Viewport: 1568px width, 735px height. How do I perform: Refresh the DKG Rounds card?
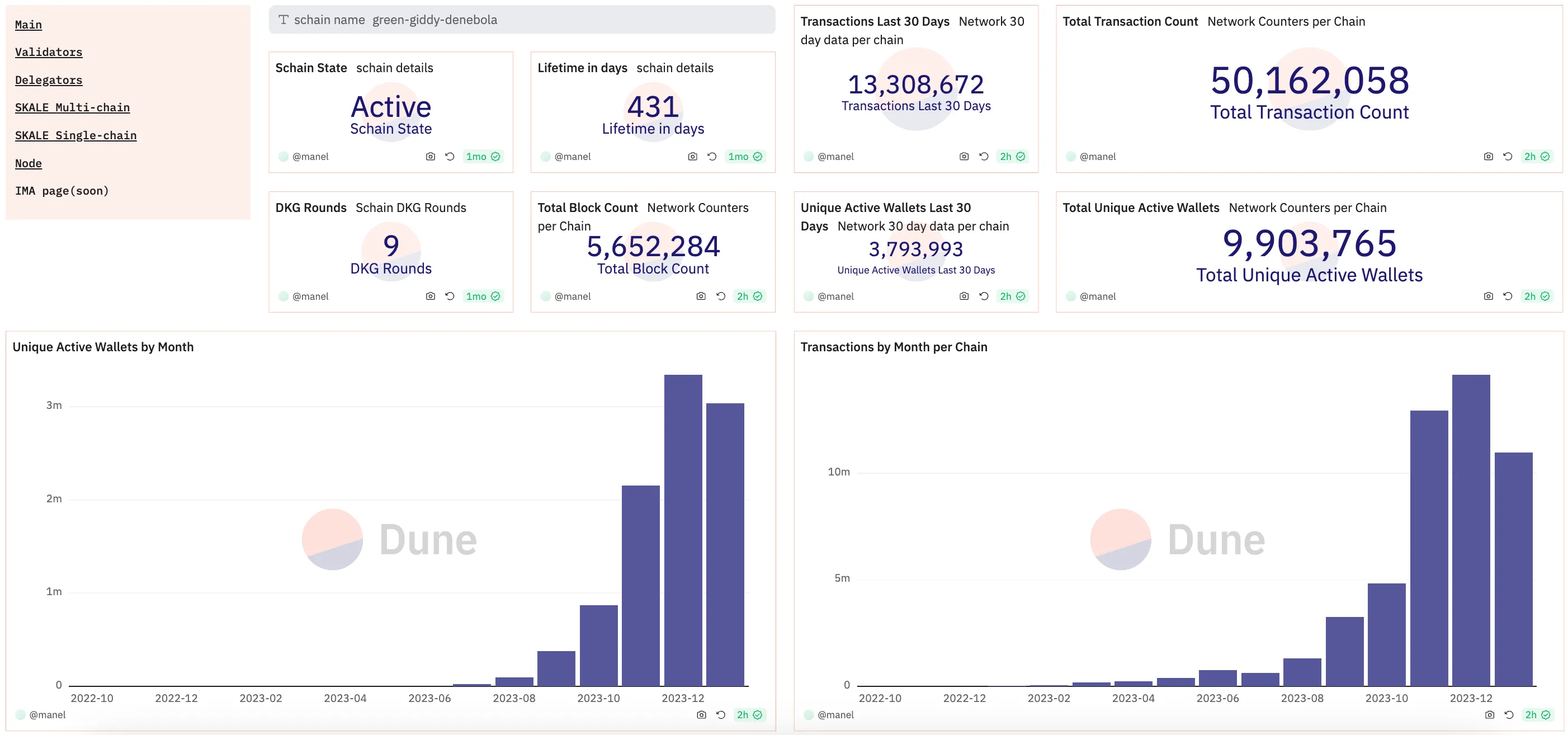tap(450, 296)
